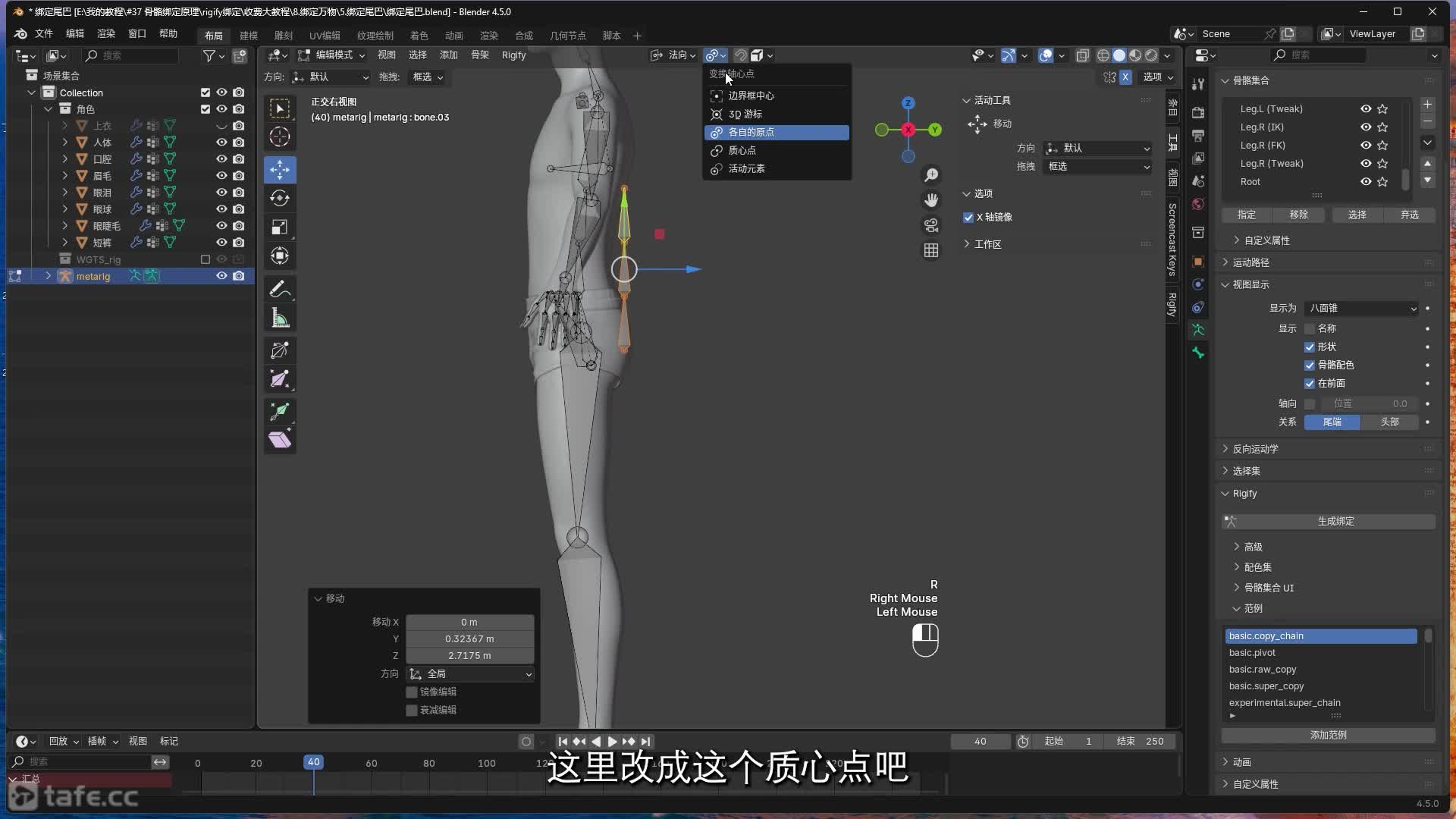
Task: Switch to 雕刻 workspace tab
Action: click(x=284, y=36)
